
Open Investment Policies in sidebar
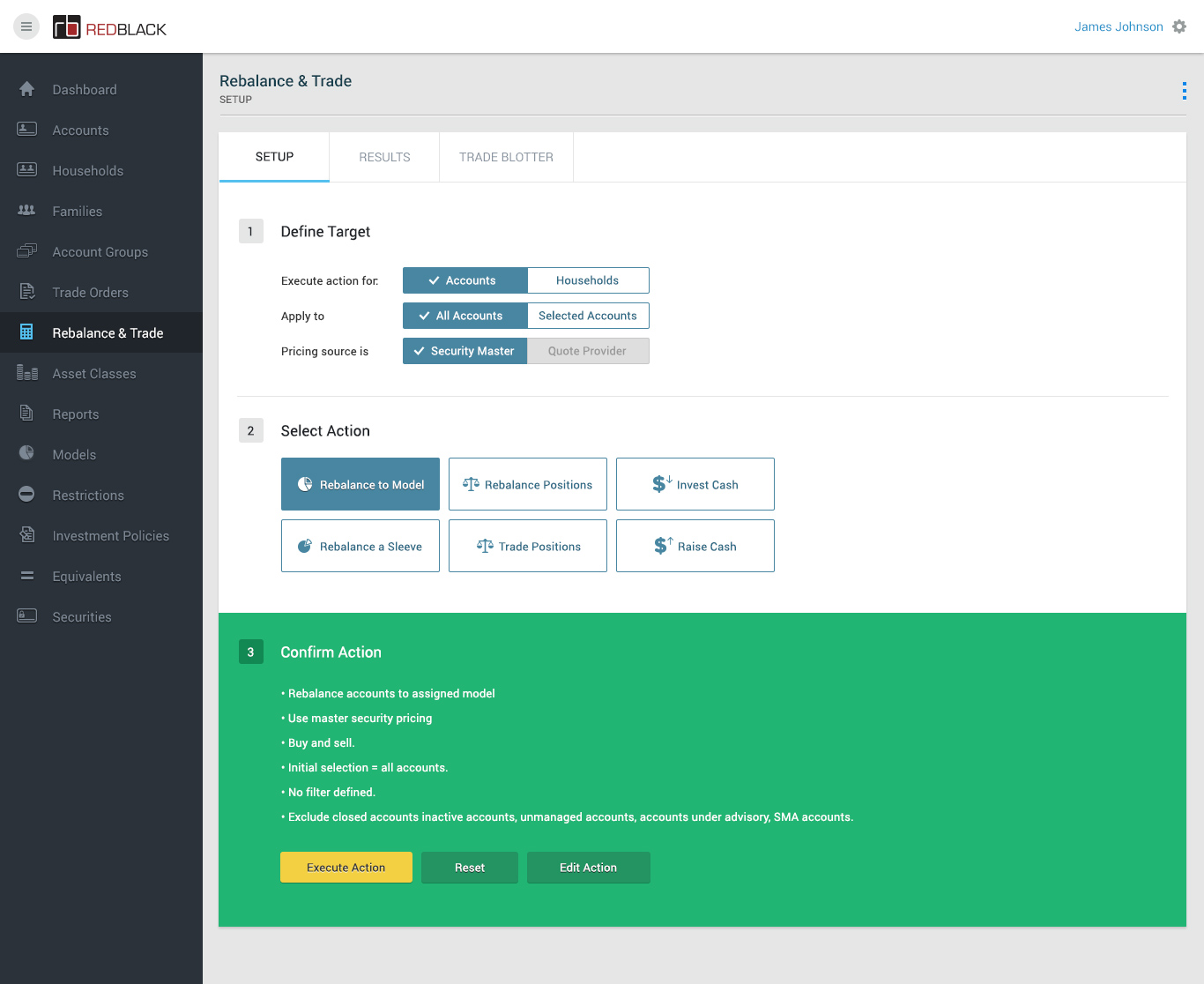110,535
